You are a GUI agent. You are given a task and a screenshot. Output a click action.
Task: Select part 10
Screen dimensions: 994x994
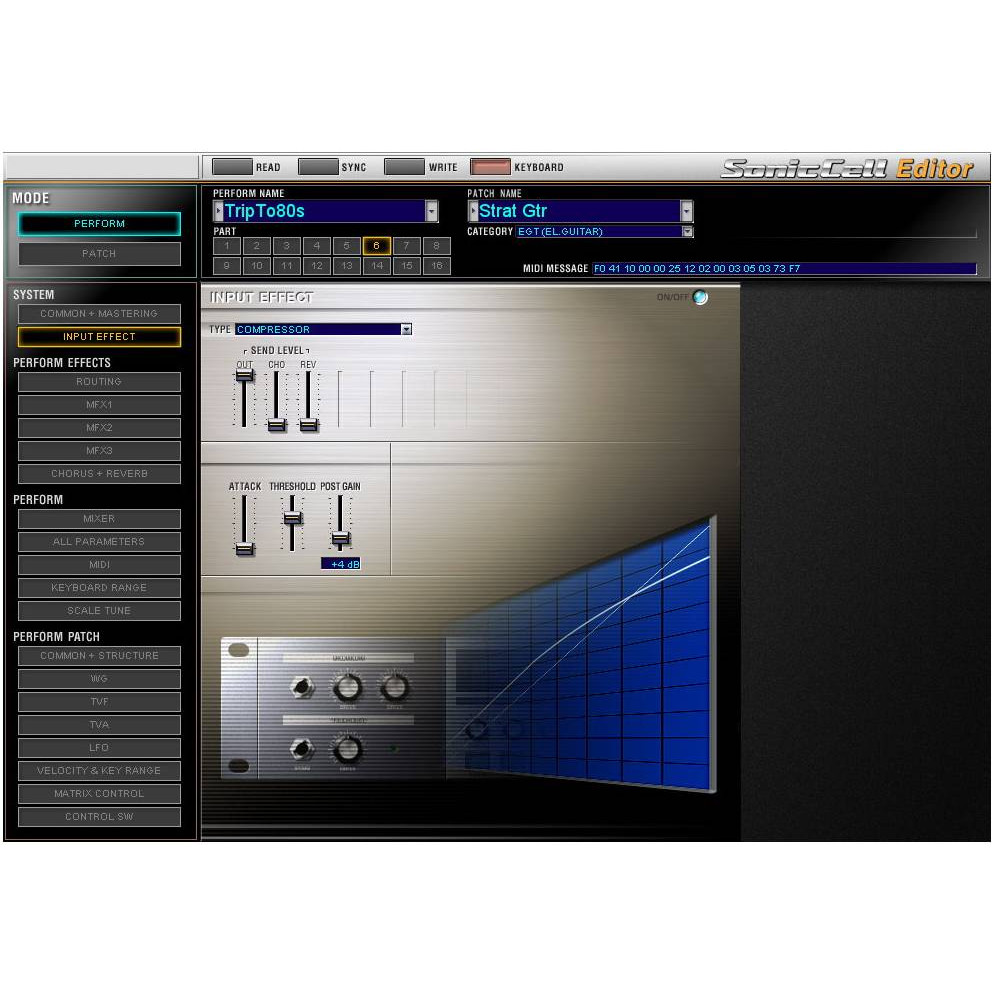(x=257, y=266)
